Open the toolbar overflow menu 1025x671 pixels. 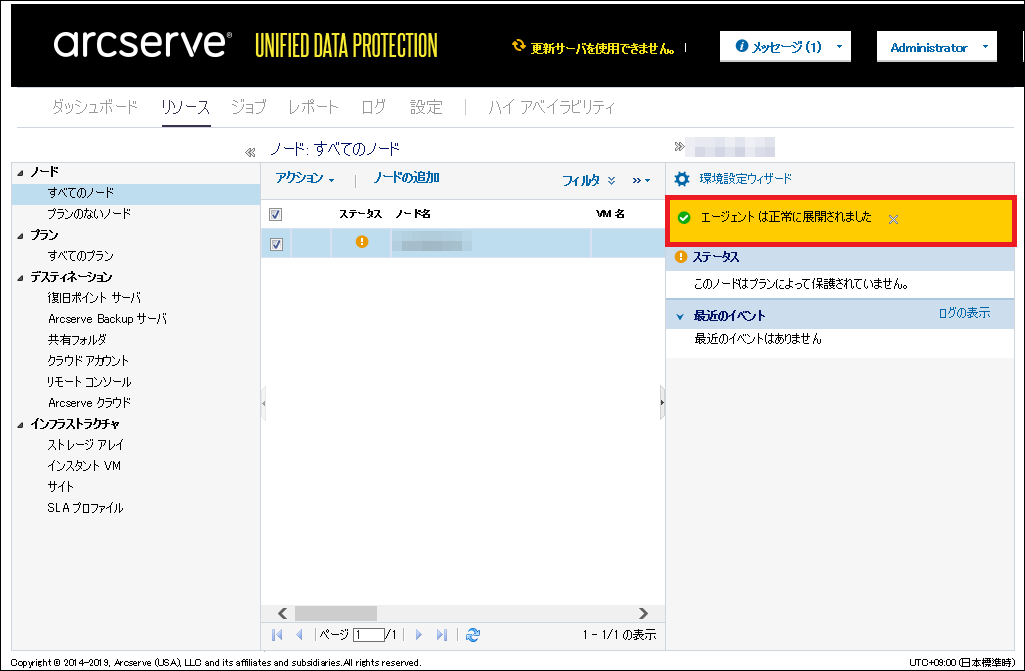[x=641, y=181]
